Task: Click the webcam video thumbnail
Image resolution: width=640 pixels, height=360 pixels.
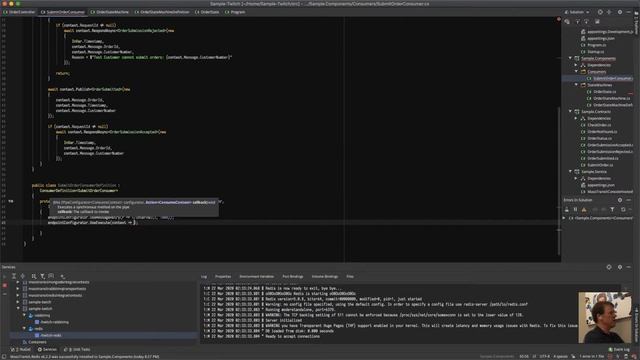Action: (604, 317)
